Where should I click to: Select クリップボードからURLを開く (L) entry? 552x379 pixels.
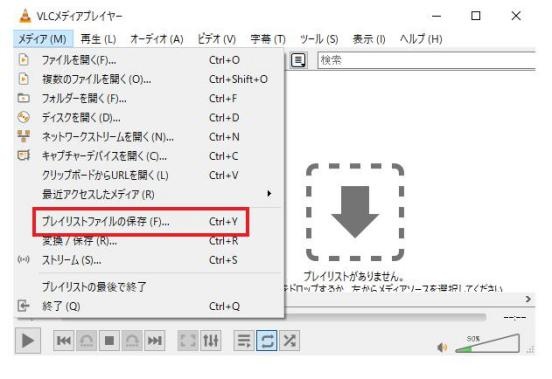149,175
